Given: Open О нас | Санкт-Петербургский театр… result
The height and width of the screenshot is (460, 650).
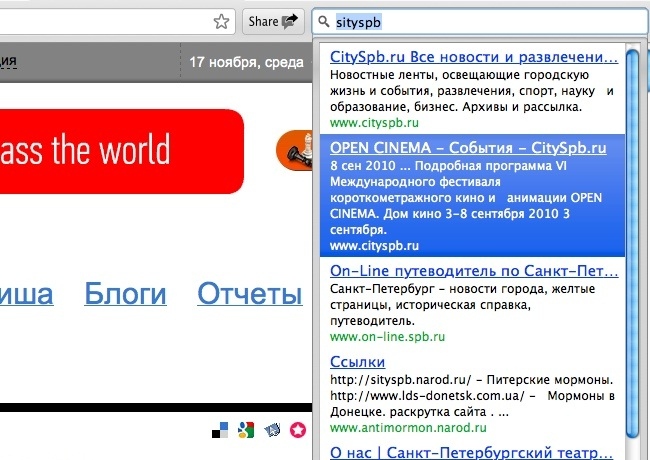Looking at the screenshot, I should point(471,453).
